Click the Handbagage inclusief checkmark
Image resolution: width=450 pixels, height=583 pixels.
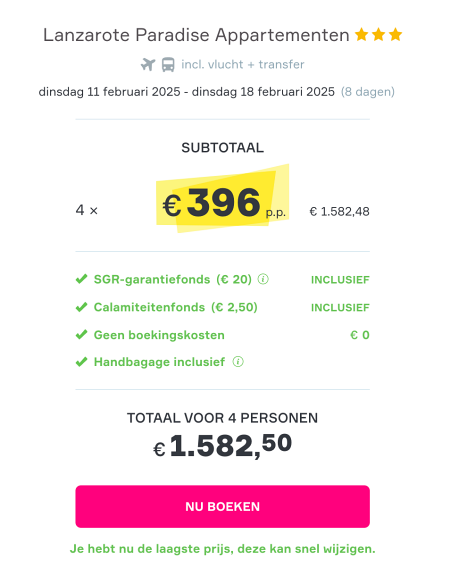point(81,362)
